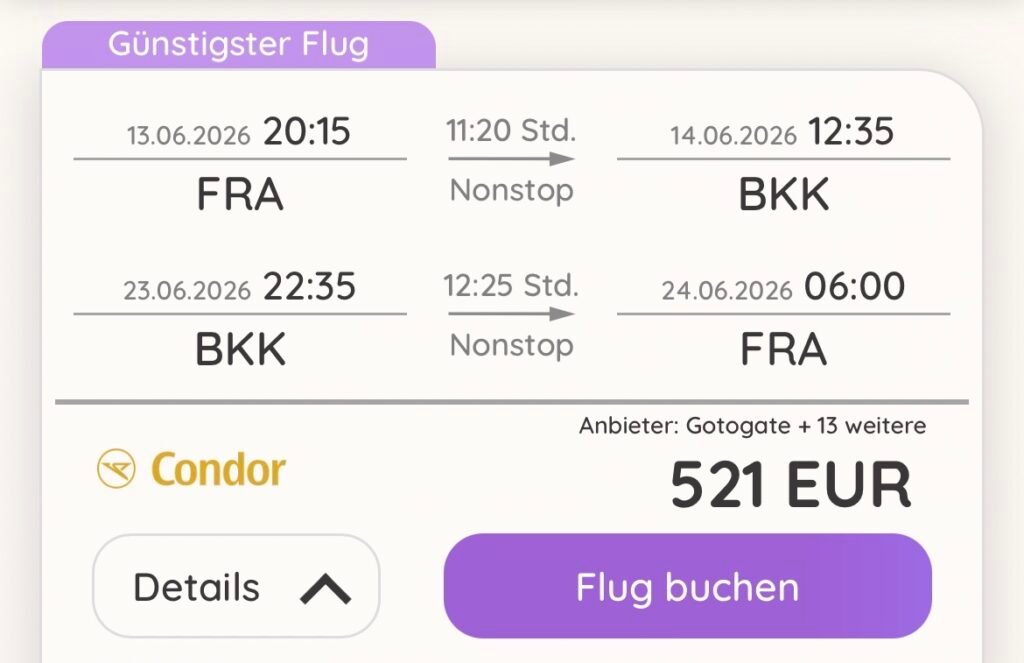
Task: Click Anbieter Gotogate + 13 weitere
Action: [752, 426]
